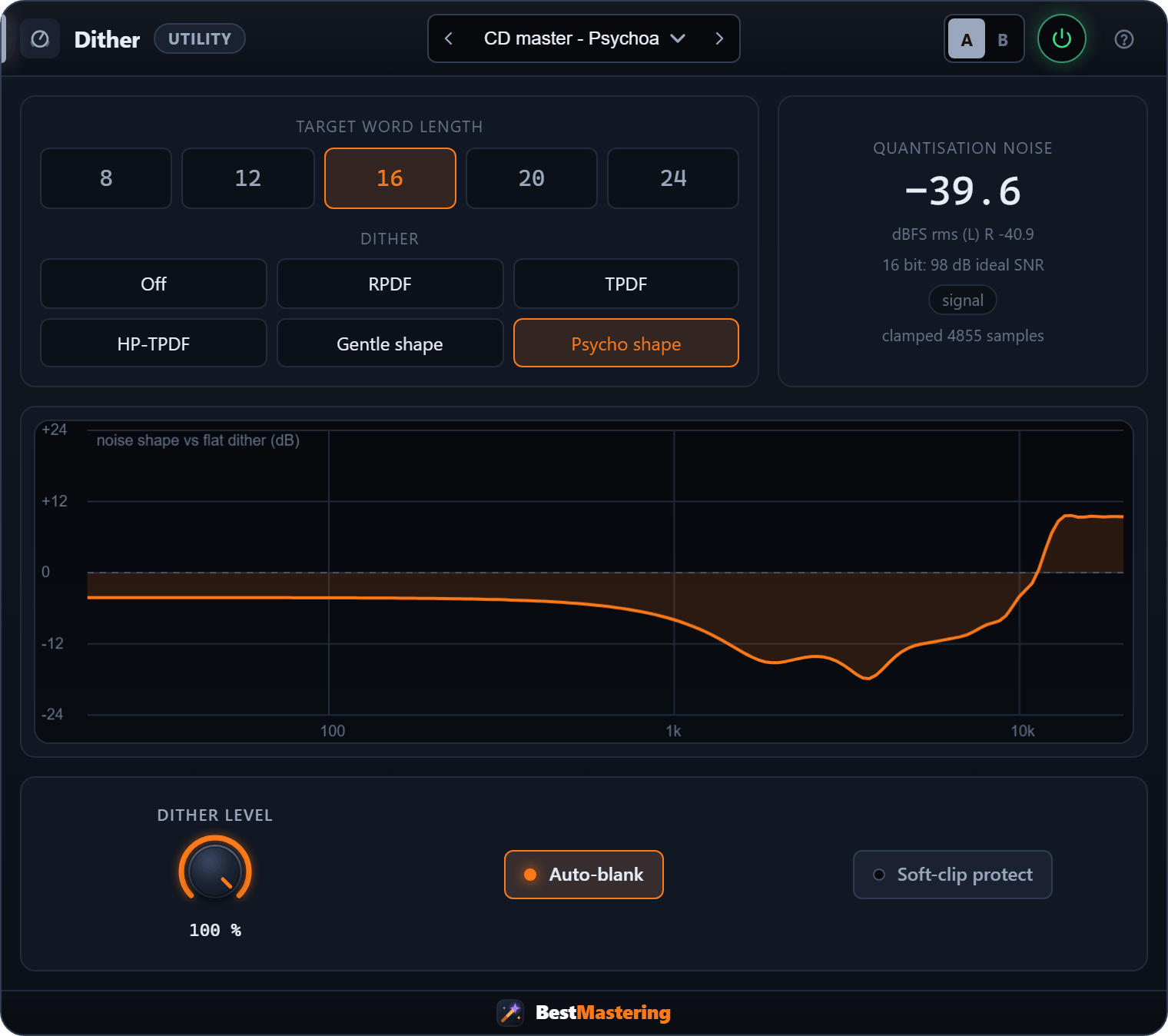Image resolution: width=1168 pixels, height=1036 pixels.
Task: Set target word length to 8 bits
Action: click(106, 178)
